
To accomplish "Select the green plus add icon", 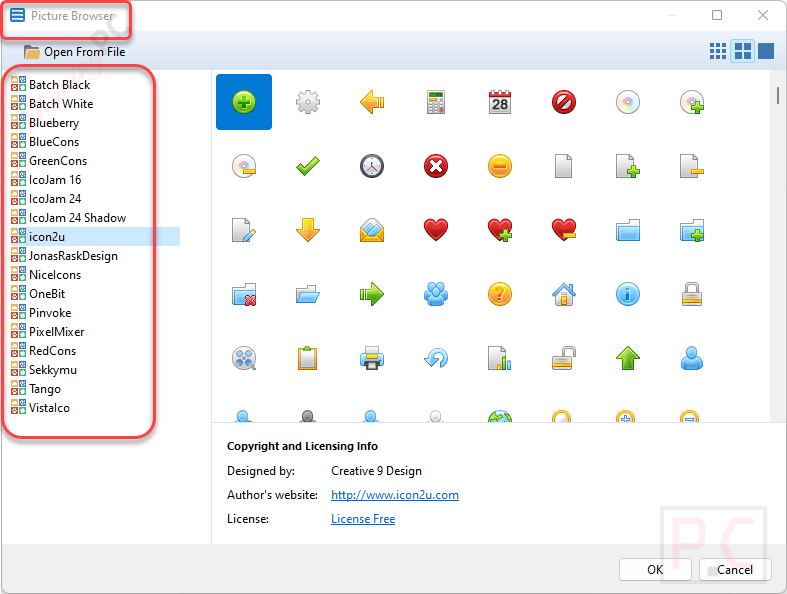I will click(x=244, y=102).
